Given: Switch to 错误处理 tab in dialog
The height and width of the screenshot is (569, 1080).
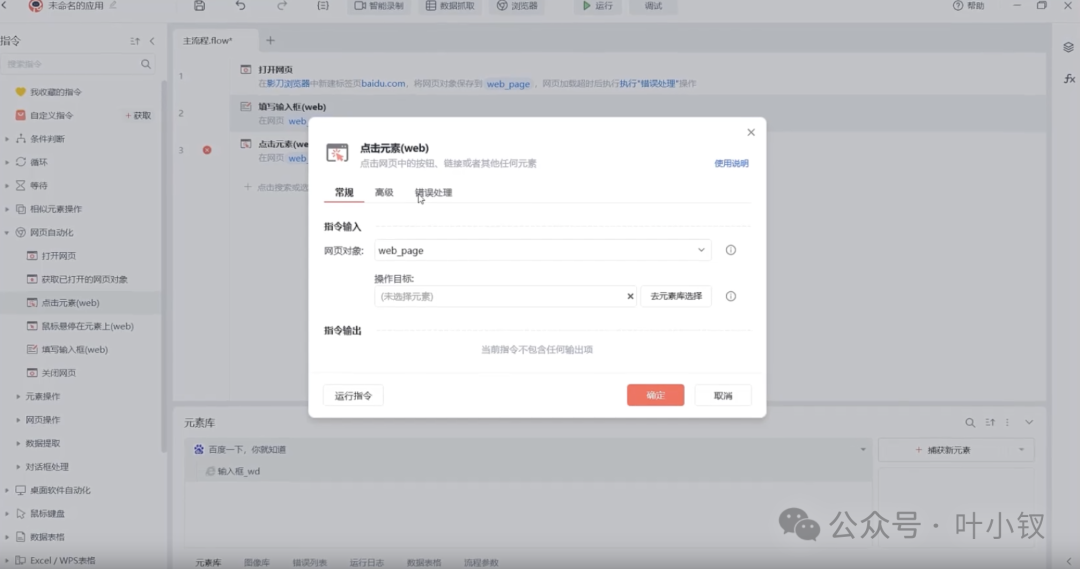Looking at the screenshot, I should [433, 192].
